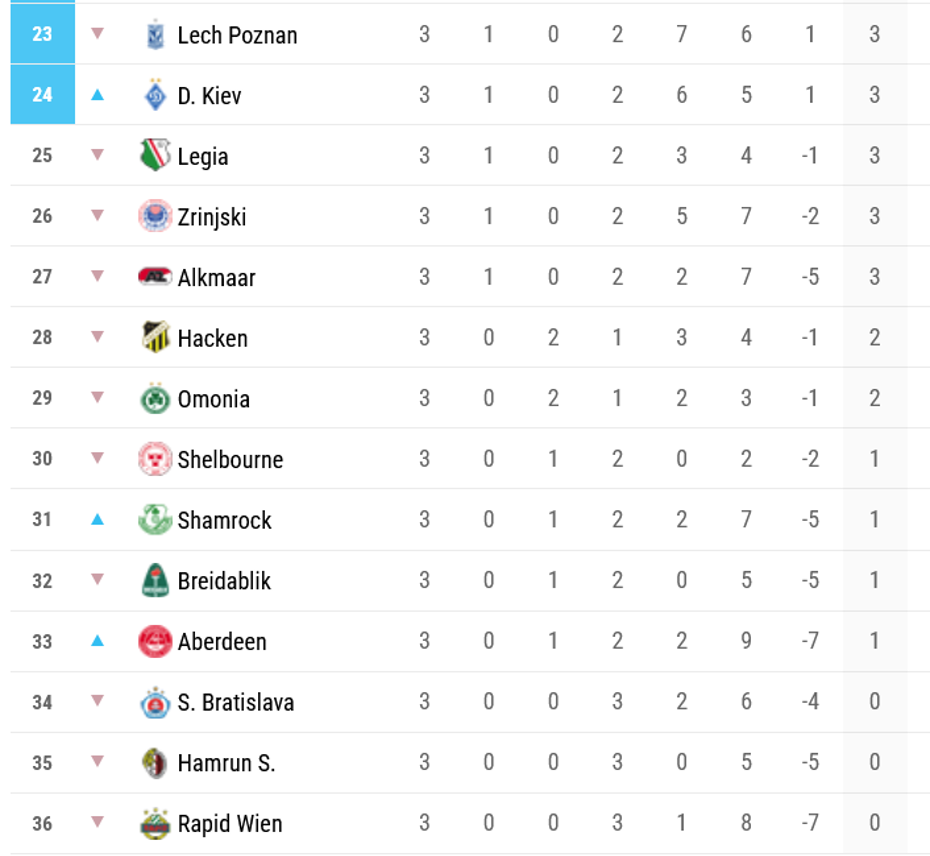Click the Hacken club crest
930x856 pixels.
coord(154,338)
